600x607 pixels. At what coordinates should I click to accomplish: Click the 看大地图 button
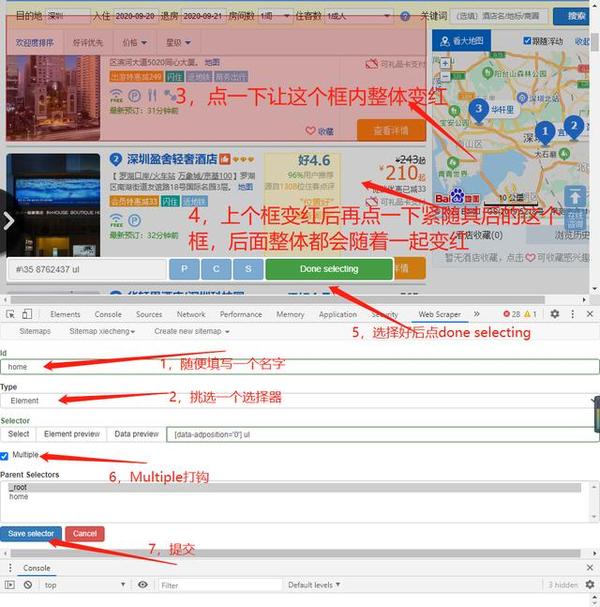tap(461, 41)
